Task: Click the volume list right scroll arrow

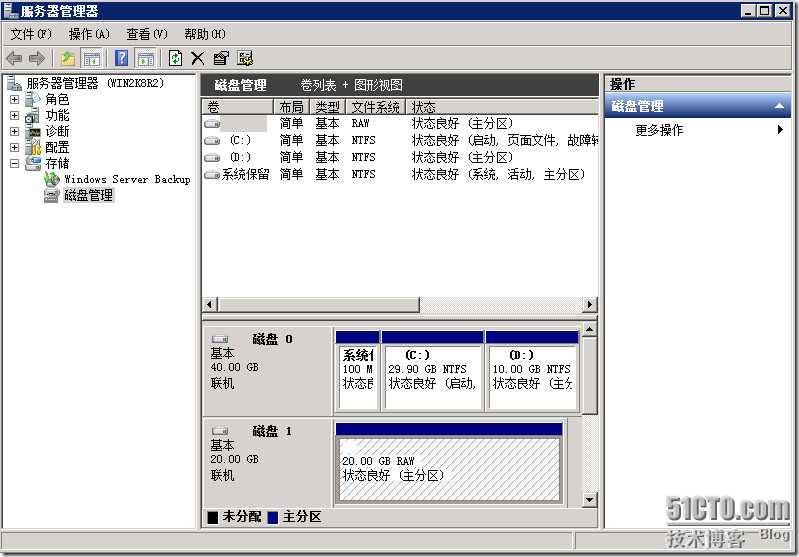Action: point(590,305)
